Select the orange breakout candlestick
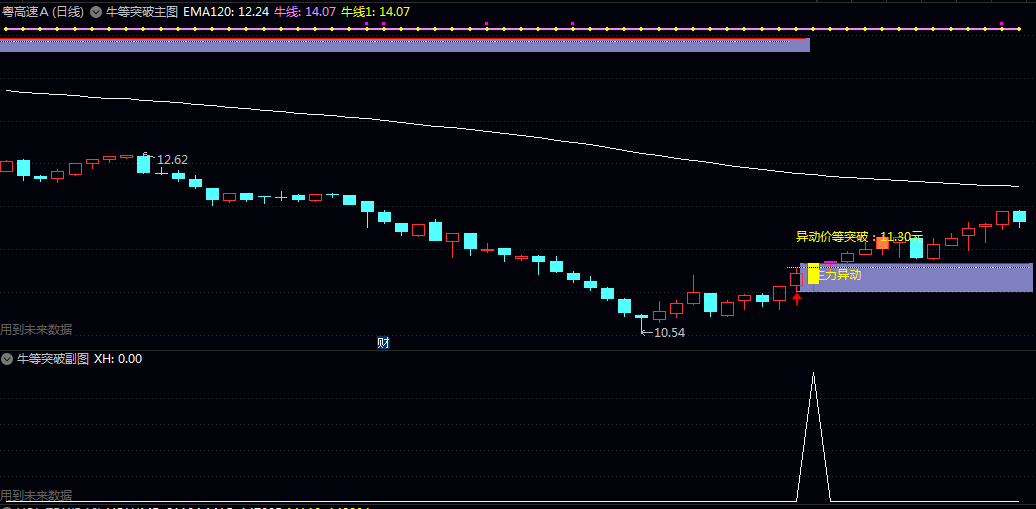This screenshot has width=1036, height=509. click(x=882, y=243)
